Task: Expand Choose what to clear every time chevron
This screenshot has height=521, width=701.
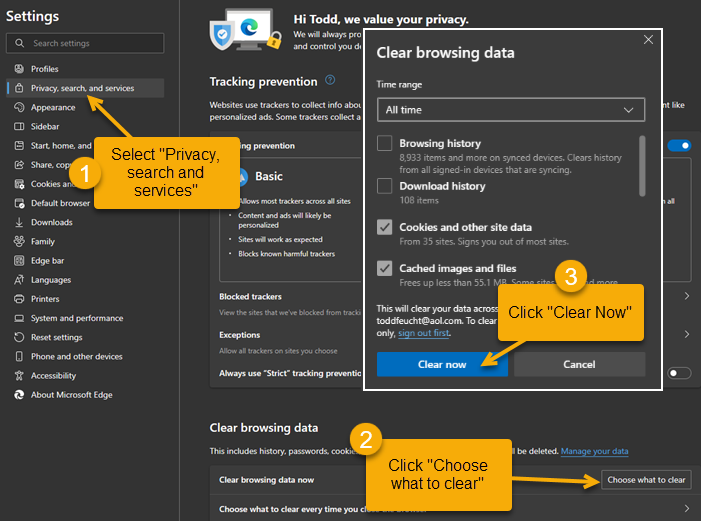Action: pyautogui.click(x=687, y=508)
